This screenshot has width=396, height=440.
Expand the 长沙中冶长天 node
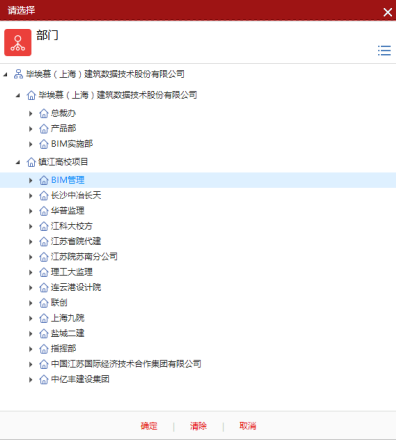[31, 196]
